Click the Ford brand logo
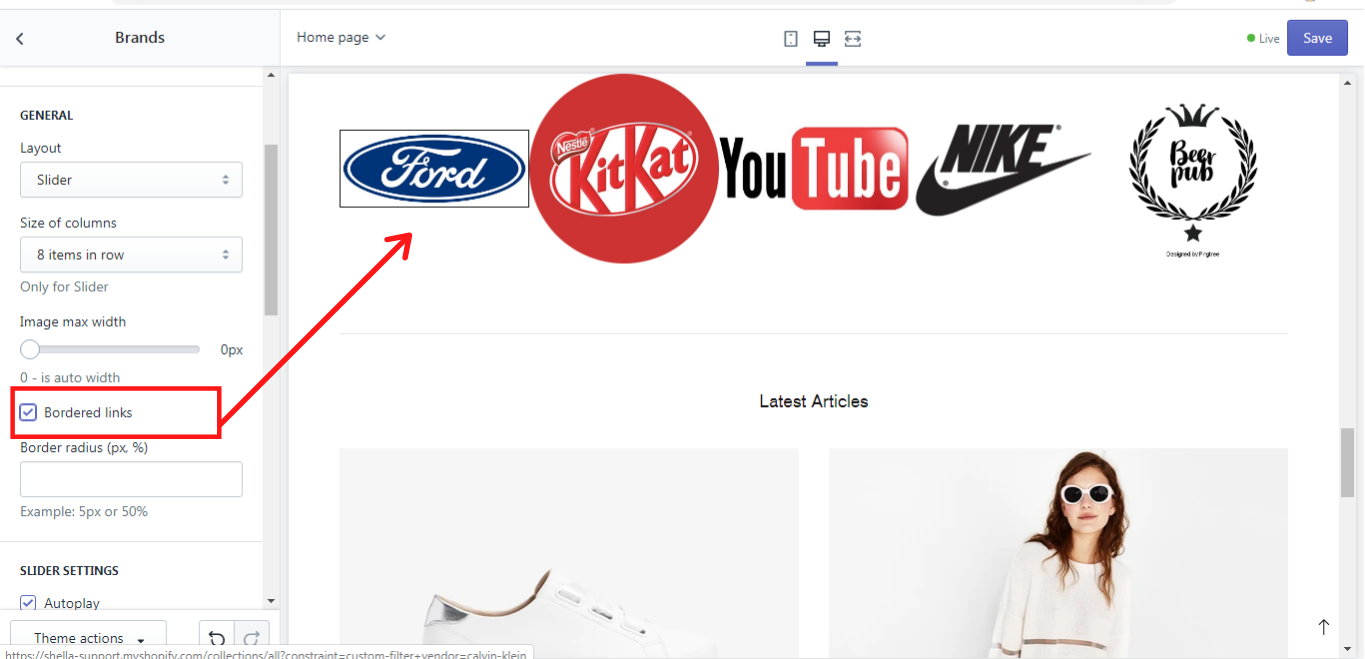The image size is (1365, 659). coord(434,169)
